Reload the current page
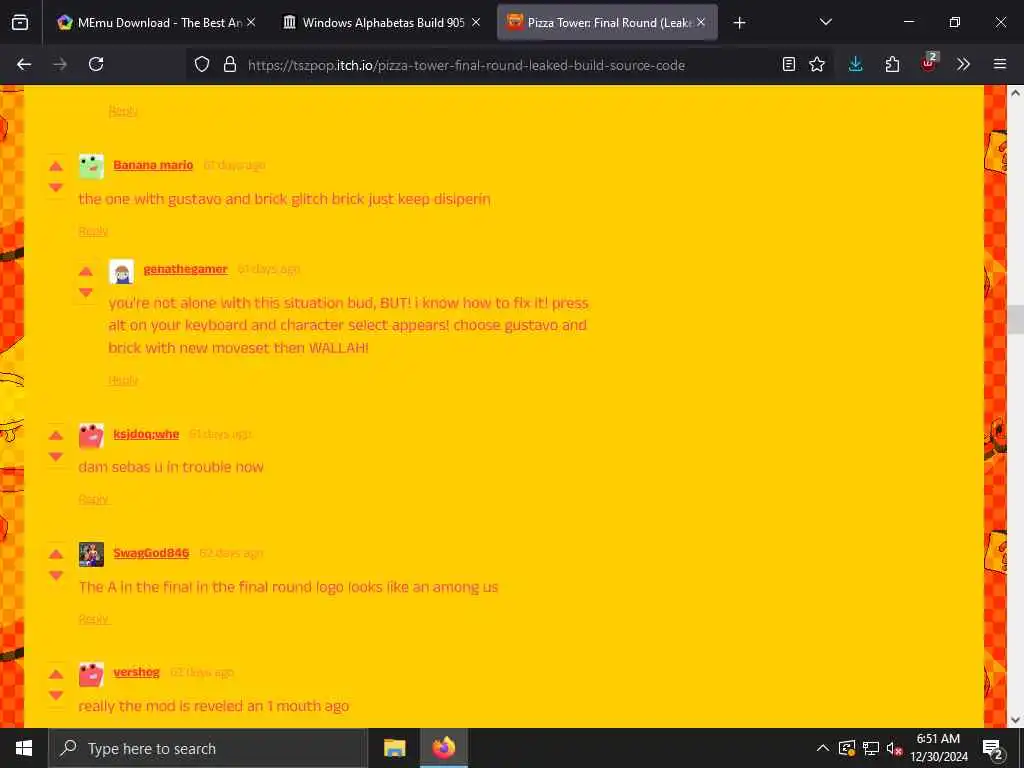This screenshot has height=768, width=1024. pos(96,65)
